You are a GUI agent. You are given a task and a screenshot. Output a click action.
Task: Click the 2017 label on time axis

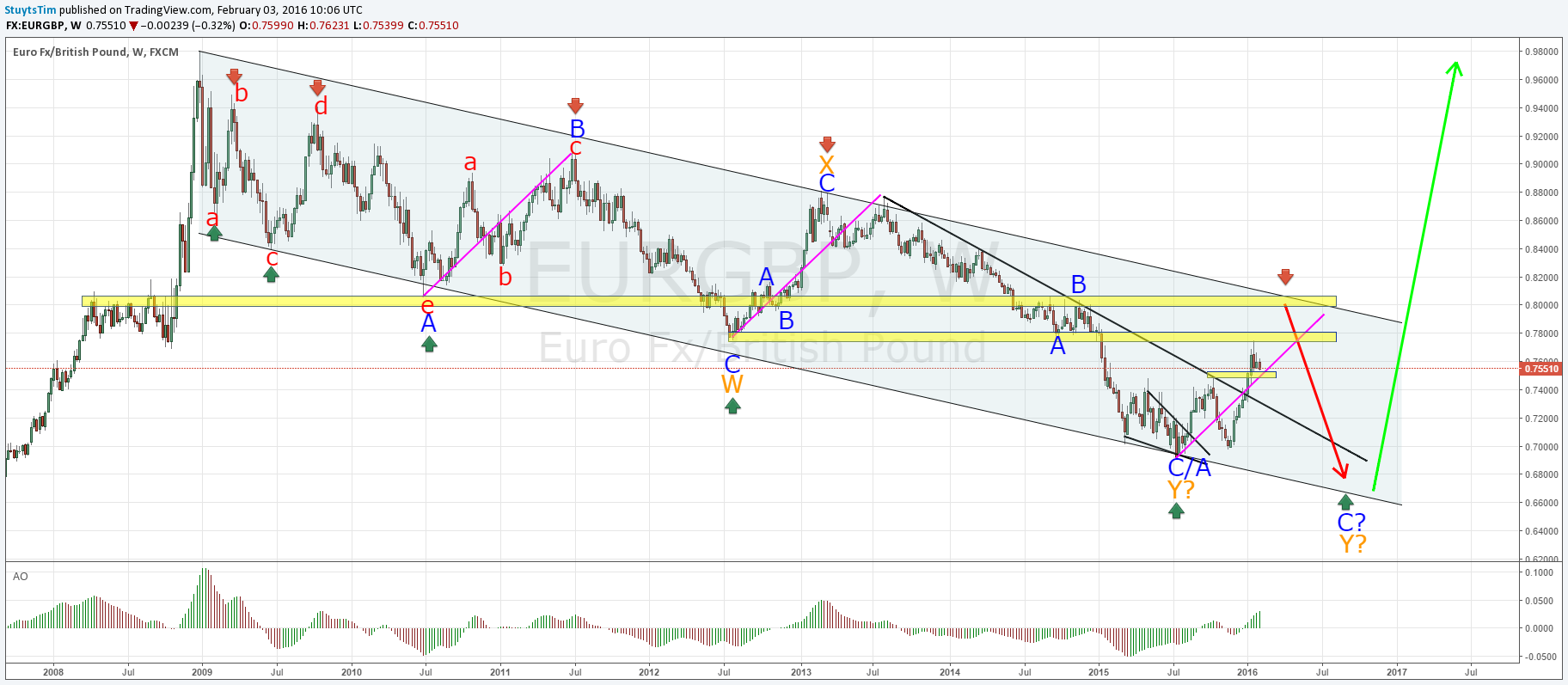point(1397,672)
